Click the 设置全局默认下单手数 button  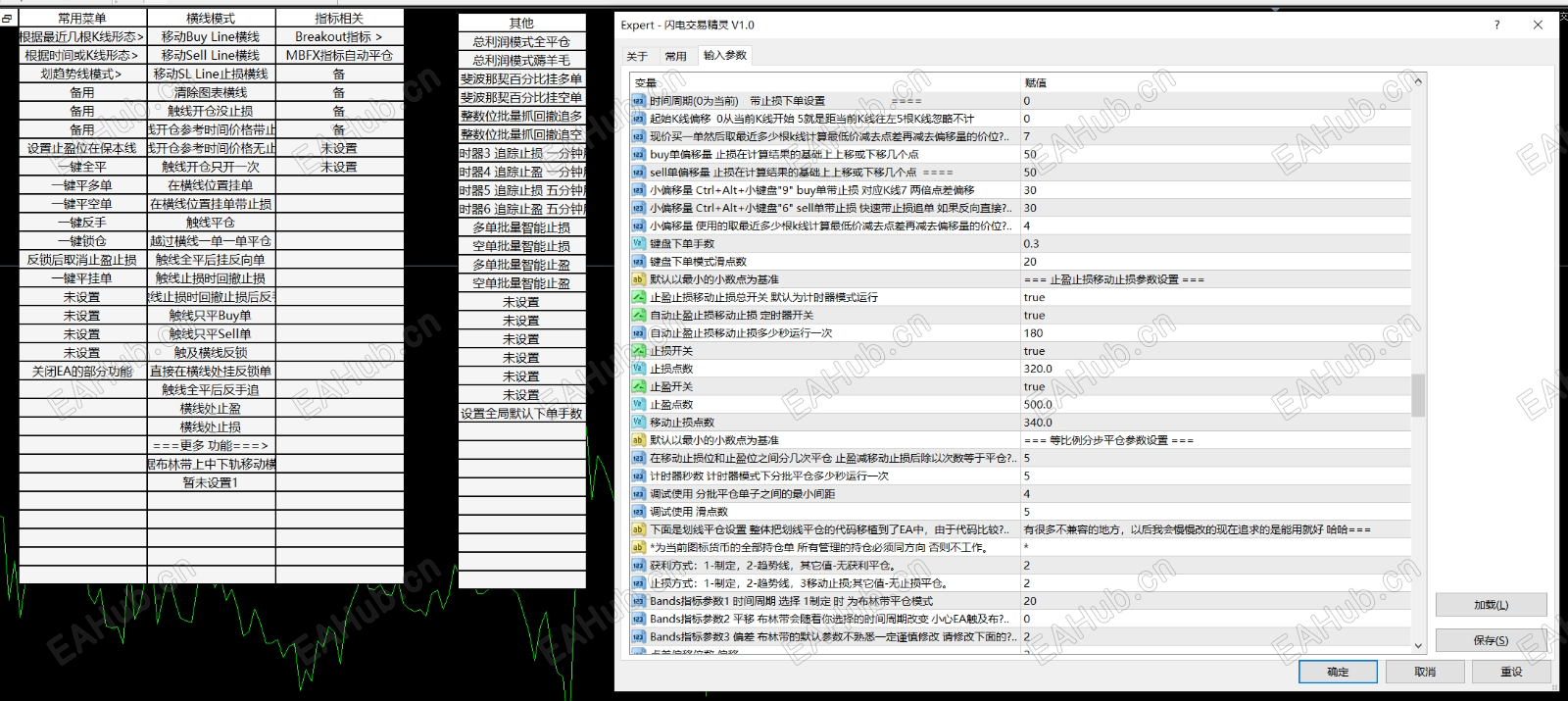(x=521, y=414)
